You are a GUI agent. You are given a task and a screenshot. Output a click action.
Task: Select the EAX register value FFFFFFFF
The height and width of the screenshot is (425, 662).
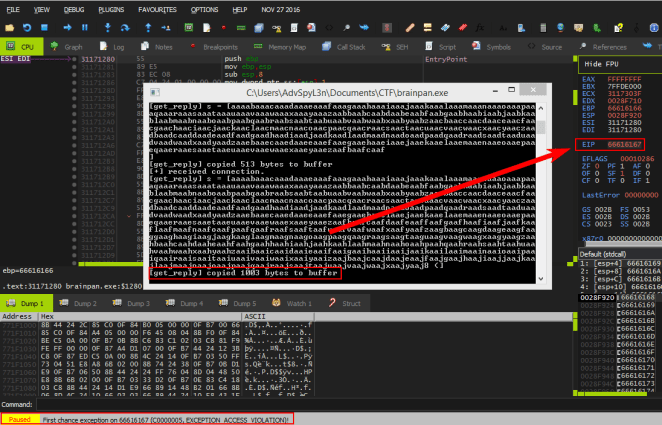[624, 79]
